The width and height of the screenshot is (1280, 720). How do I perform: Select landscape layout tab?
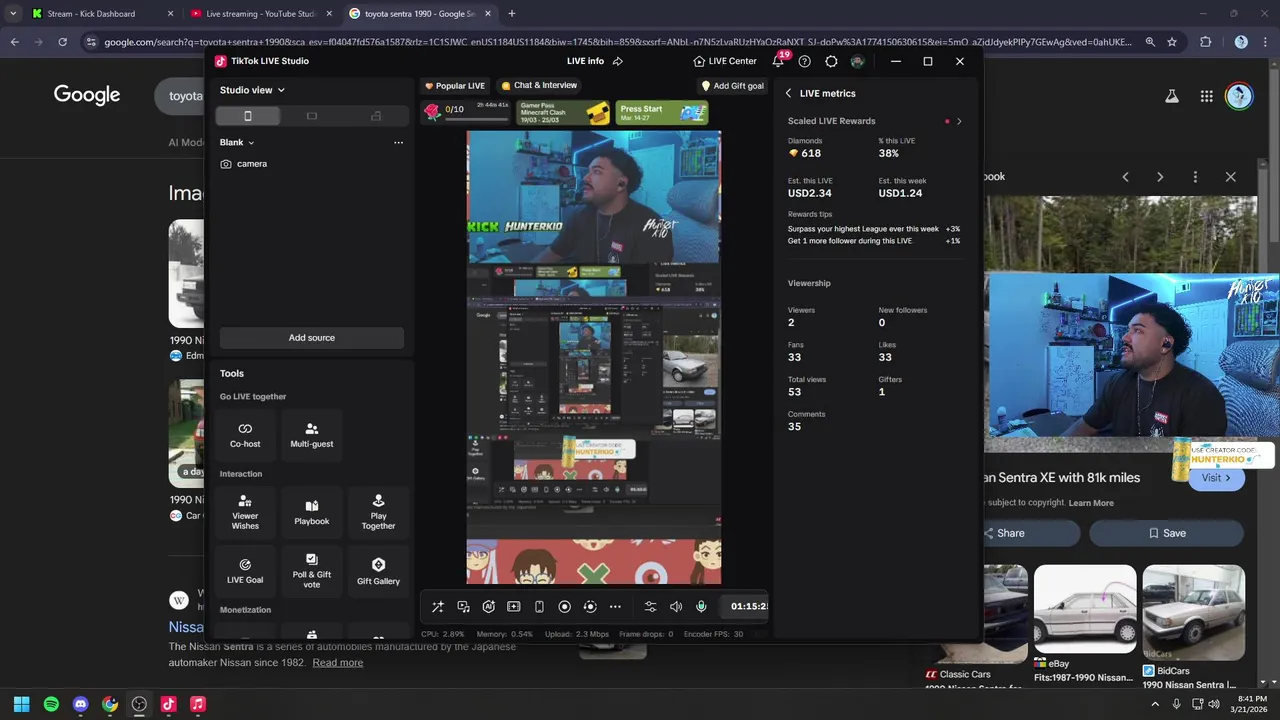(x=312, y=116)
